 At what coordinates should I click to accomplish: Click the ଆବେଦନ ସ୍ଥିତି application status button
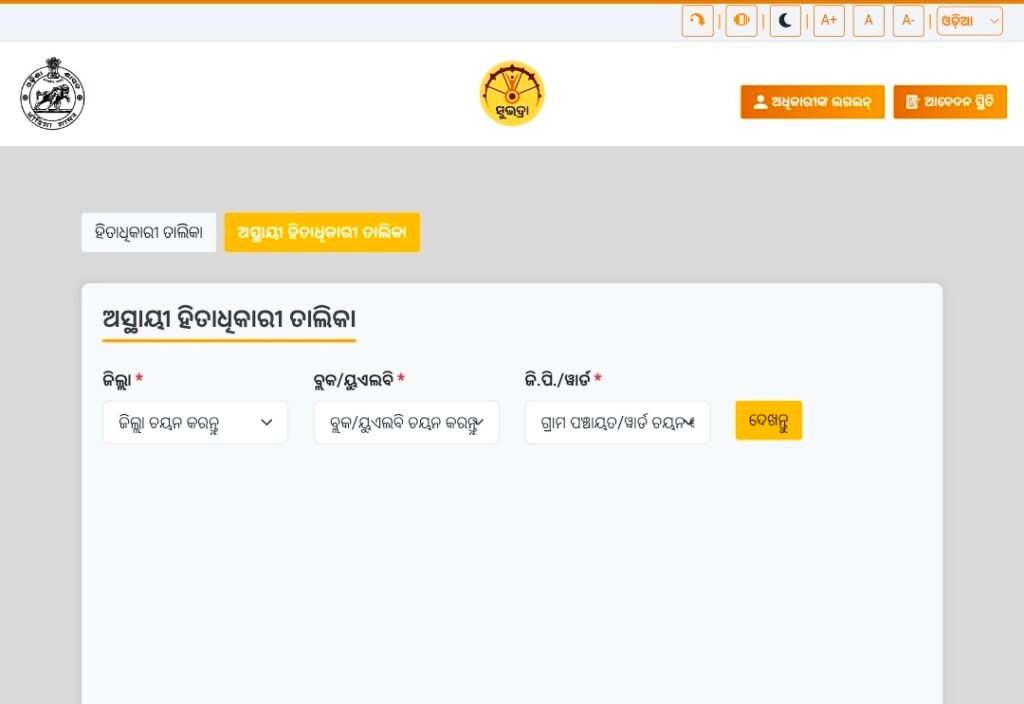click(x=949, y=102)
